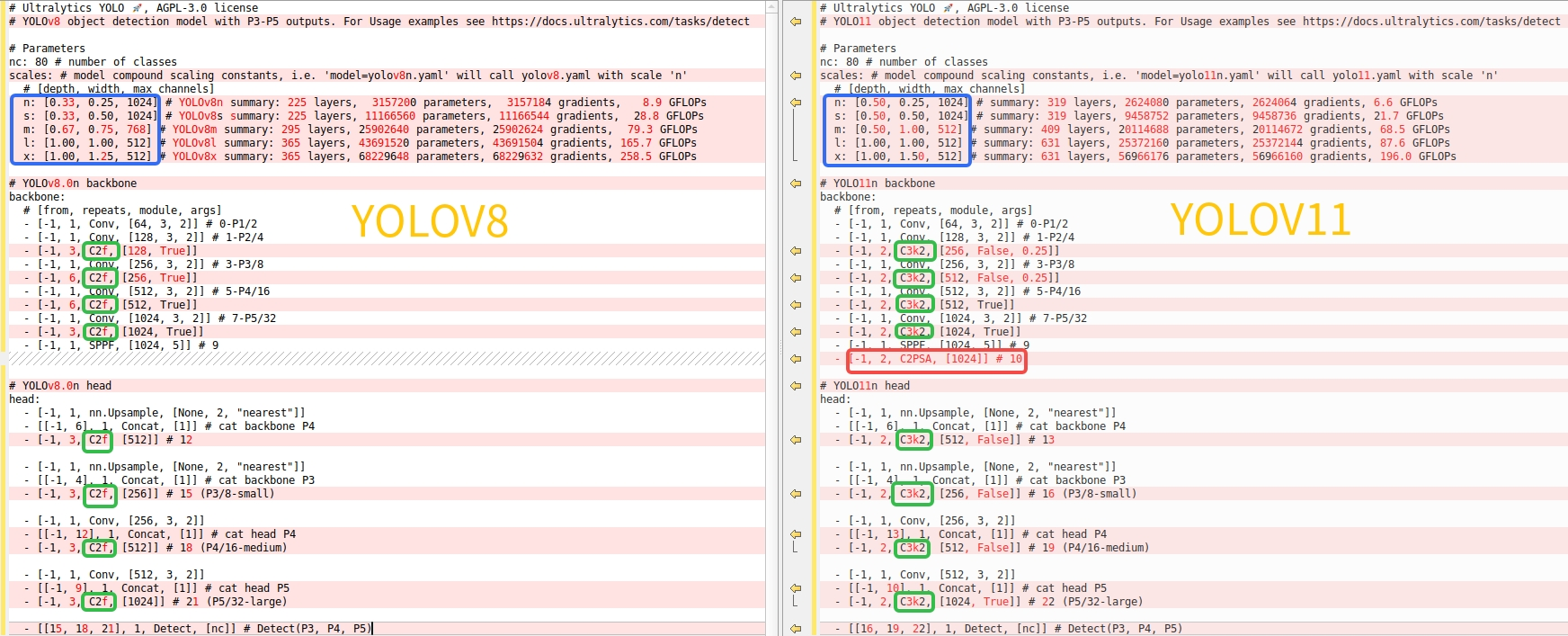Apply merge arrow beside backbone 'C3k2, [512, True]' line
1568x636 pixels.
pos(796,305)
